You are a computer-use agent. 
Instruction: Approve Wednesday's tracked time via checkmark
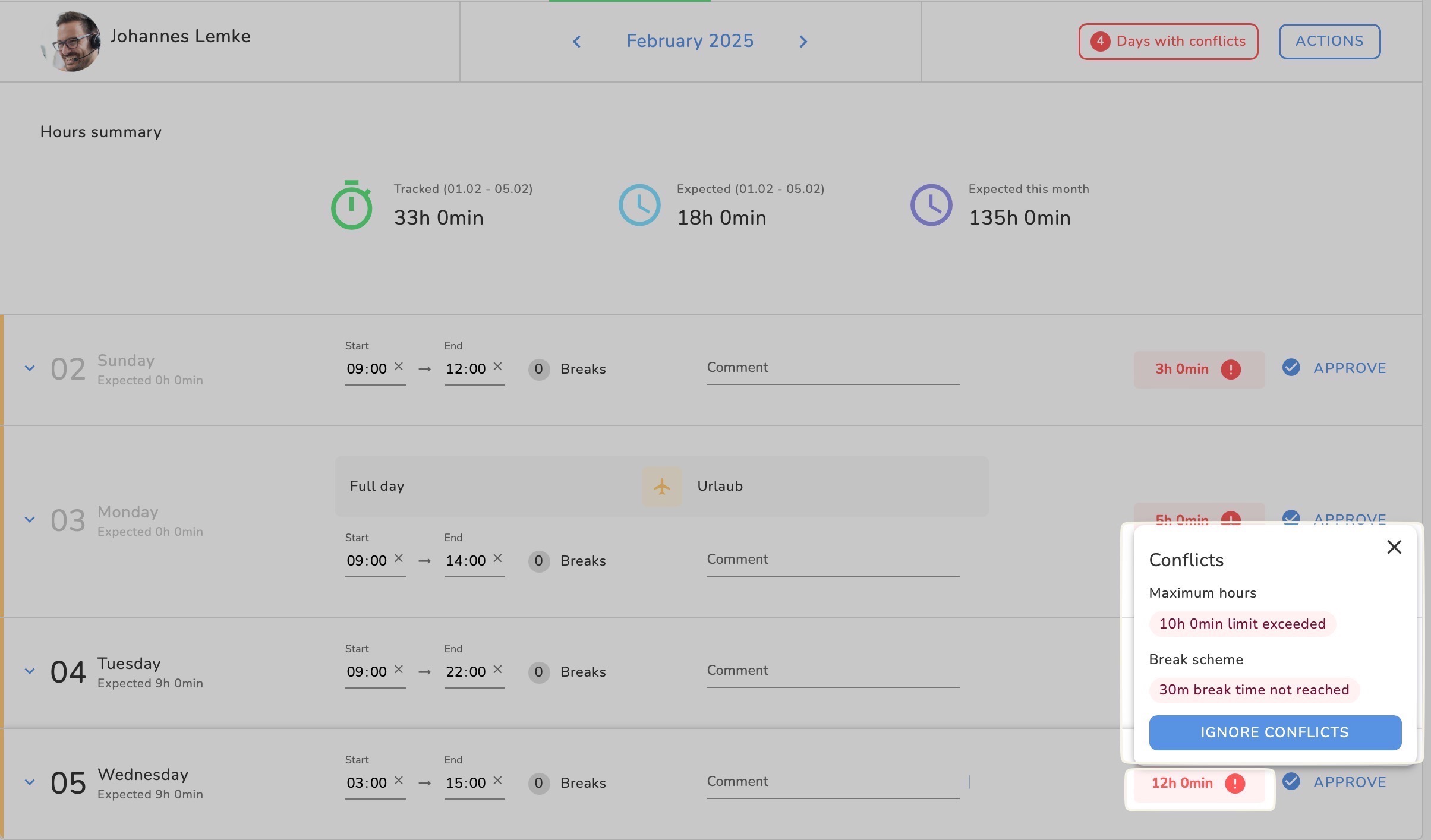tap(1291, 782)
